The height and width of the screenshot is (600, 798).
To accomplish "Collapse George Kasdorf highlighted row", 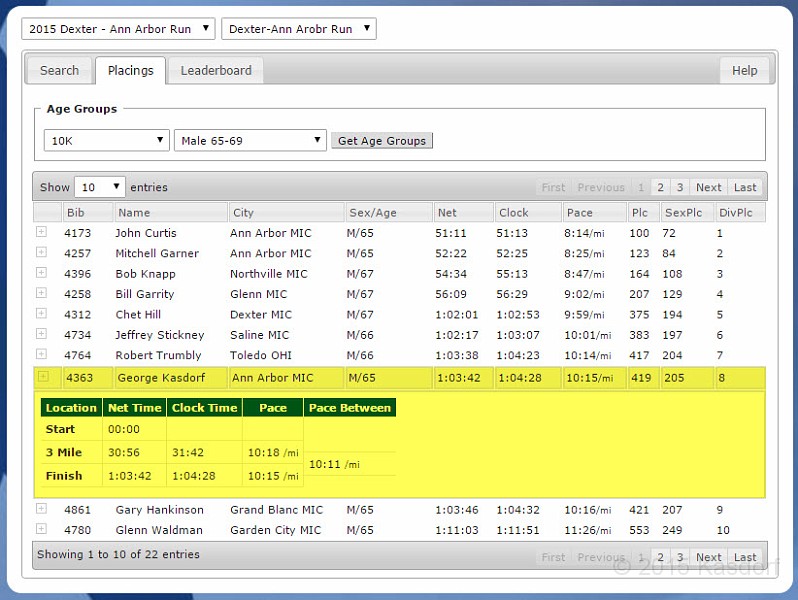I will [x=42, y=377].
